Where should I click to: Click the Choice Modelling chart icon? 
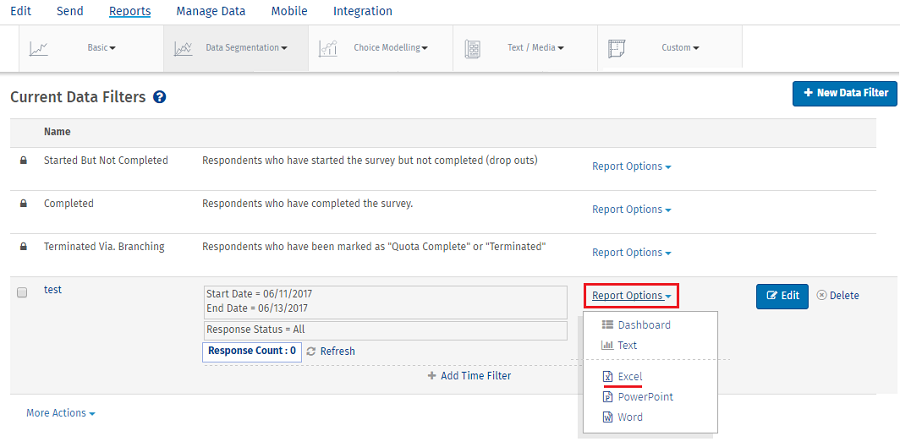click(x=328, y=48)
